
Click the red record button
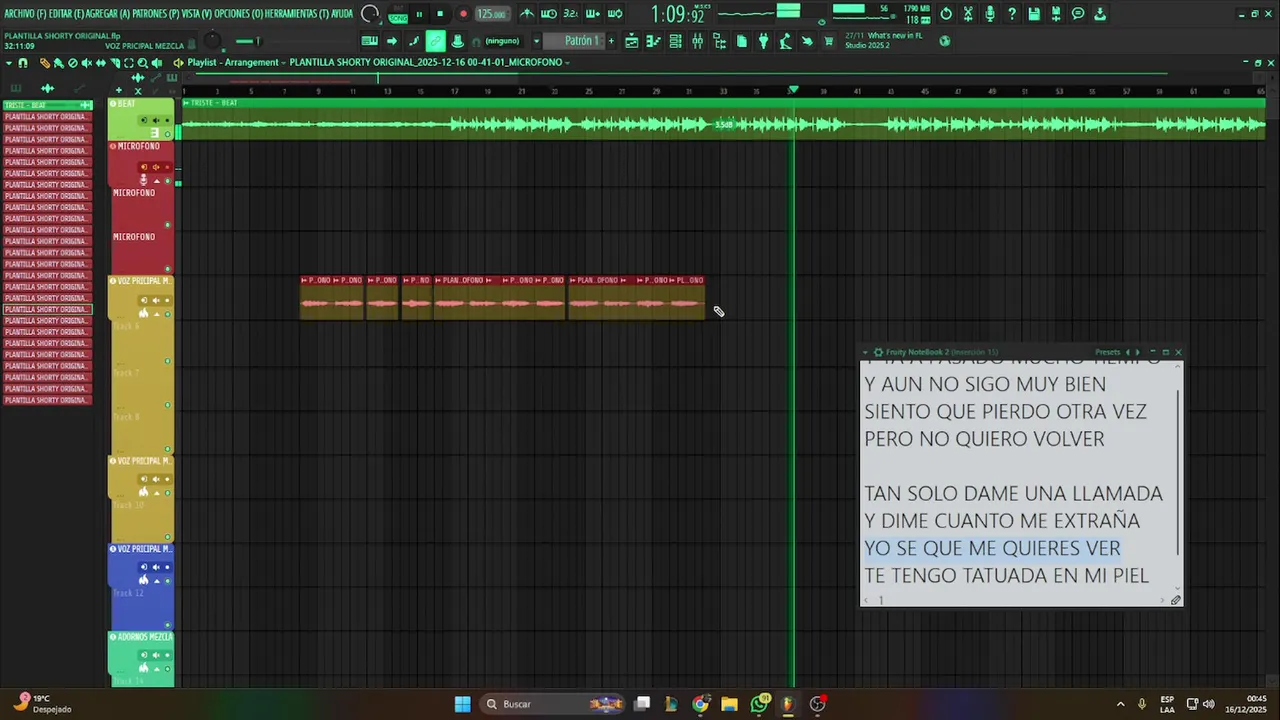462,14
